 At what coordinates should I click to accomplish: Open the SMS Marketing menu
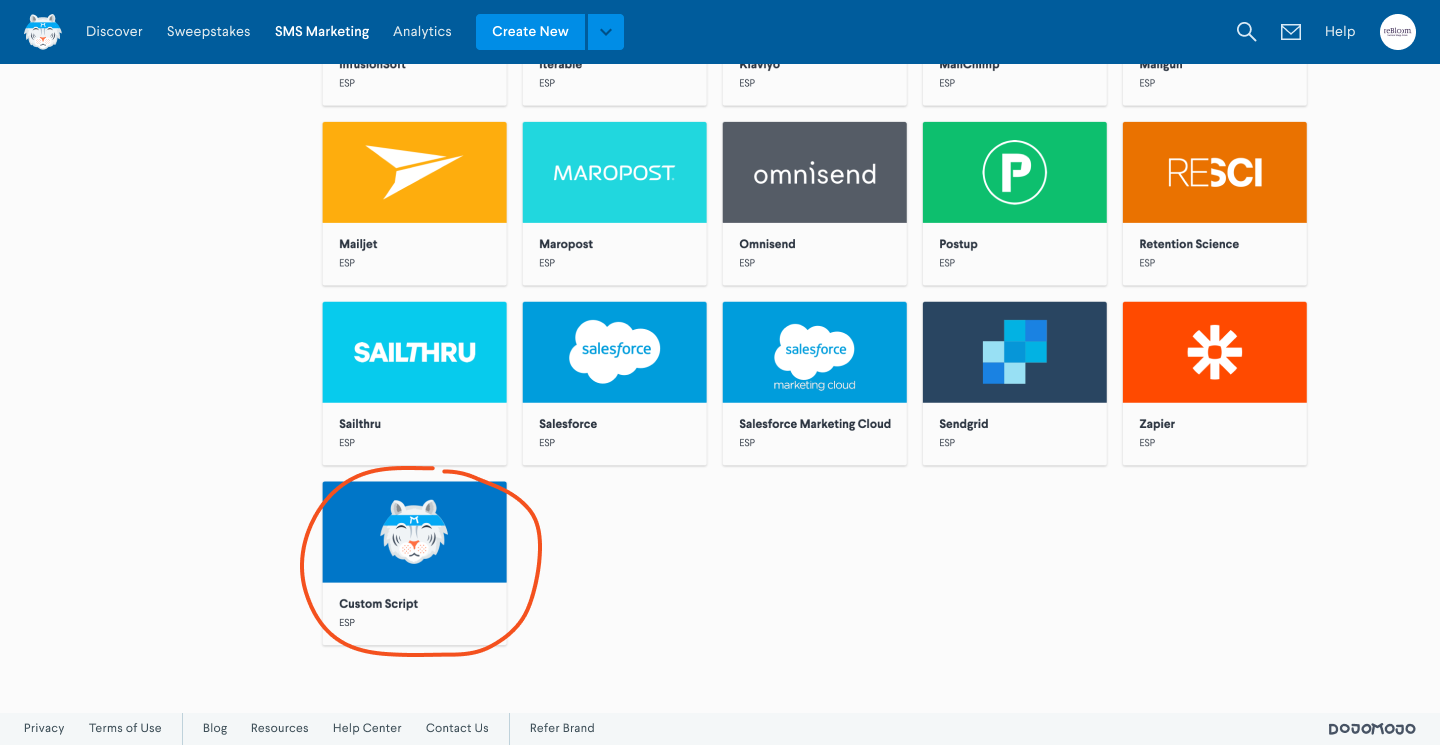coord(322,32)
